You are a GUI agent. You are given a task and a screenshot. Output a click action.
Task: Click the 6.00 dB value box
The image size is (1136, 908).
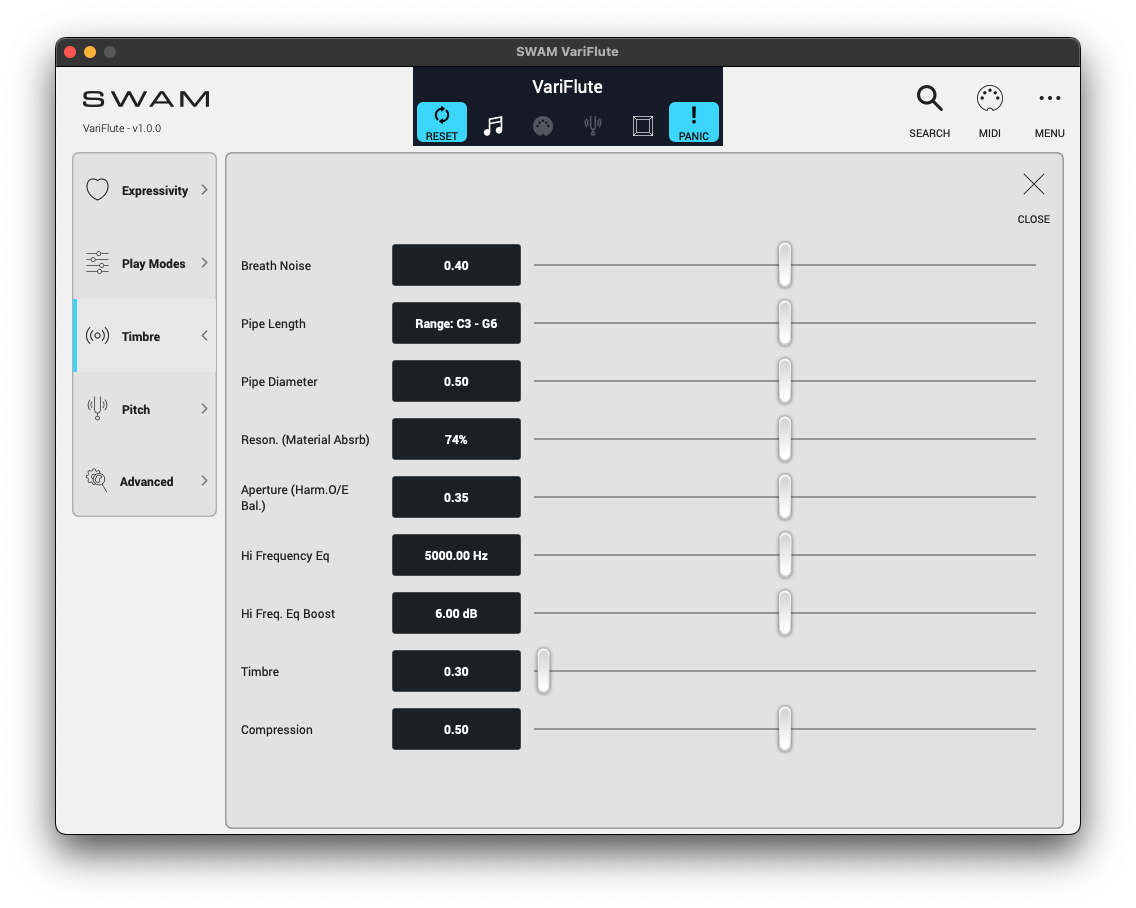[x=456, y=613]
